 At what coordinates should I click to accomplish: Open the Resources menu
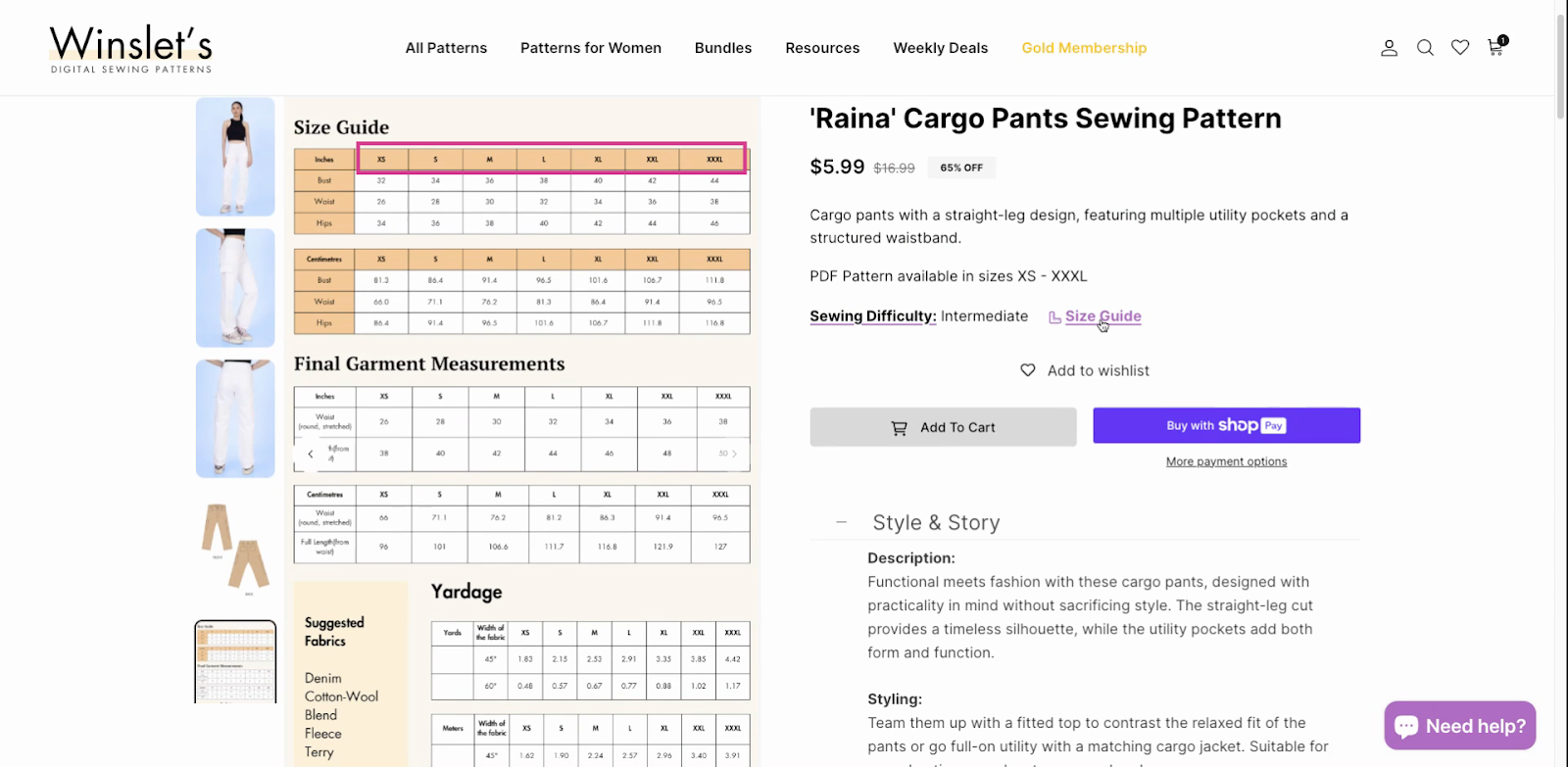822,48
